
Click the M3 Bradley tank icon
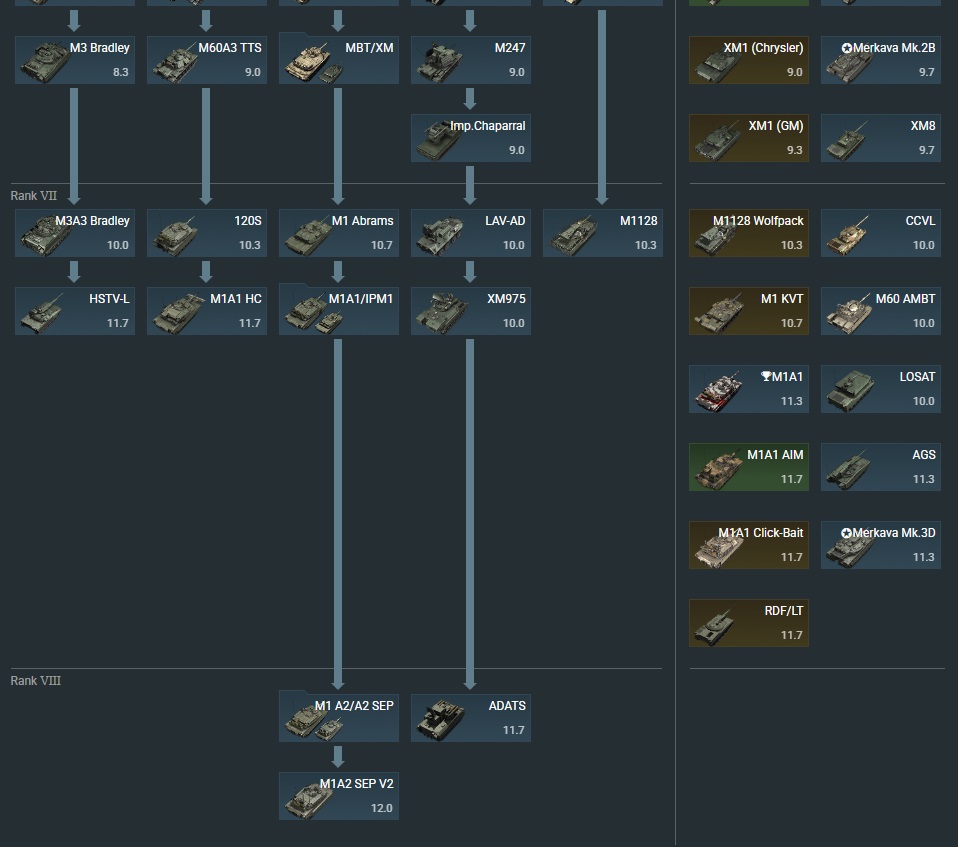(x=43, y=63)
